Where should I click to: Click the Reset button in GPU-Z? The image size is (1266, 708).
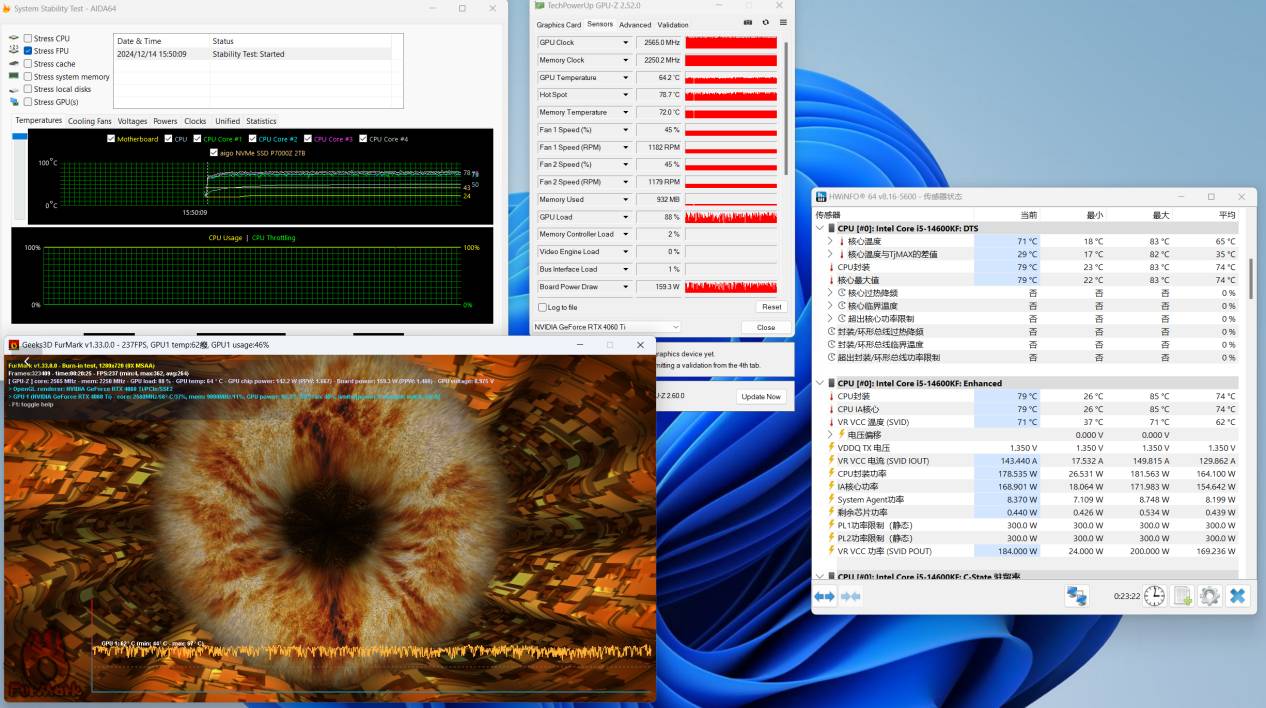[x=771, y=307]
